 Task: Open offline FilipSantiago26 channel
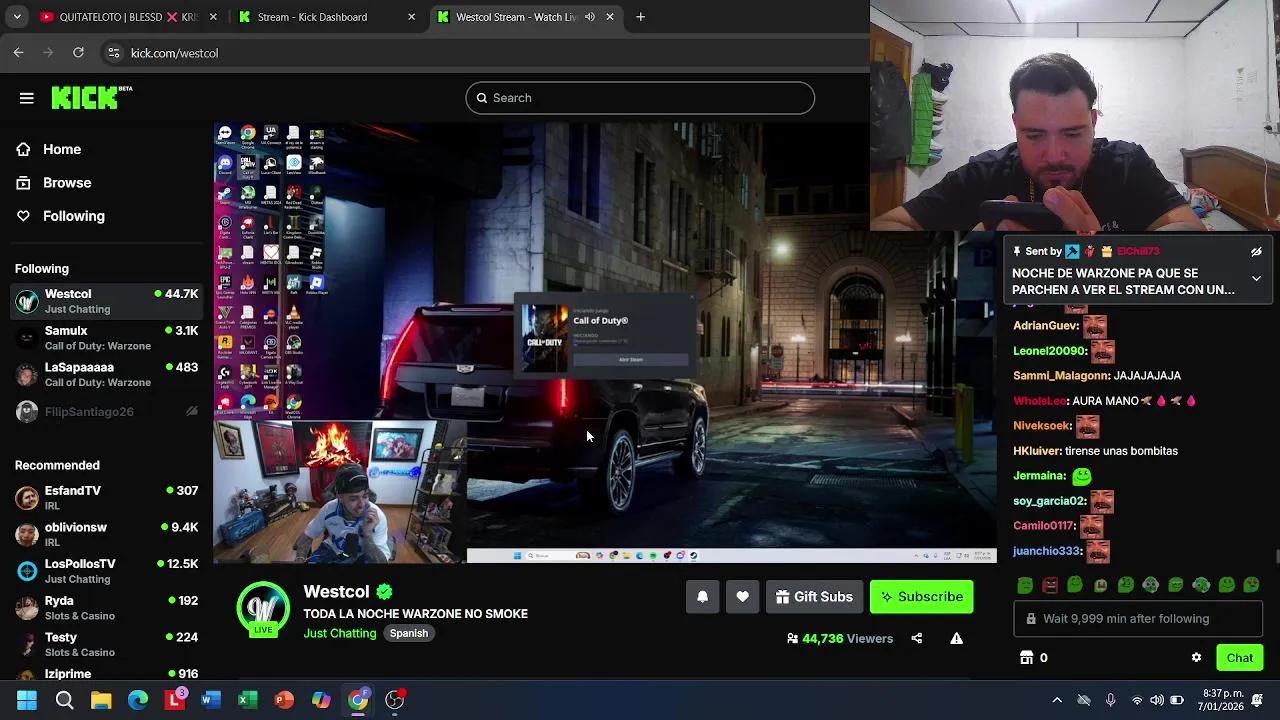click(x=106, y=412)
